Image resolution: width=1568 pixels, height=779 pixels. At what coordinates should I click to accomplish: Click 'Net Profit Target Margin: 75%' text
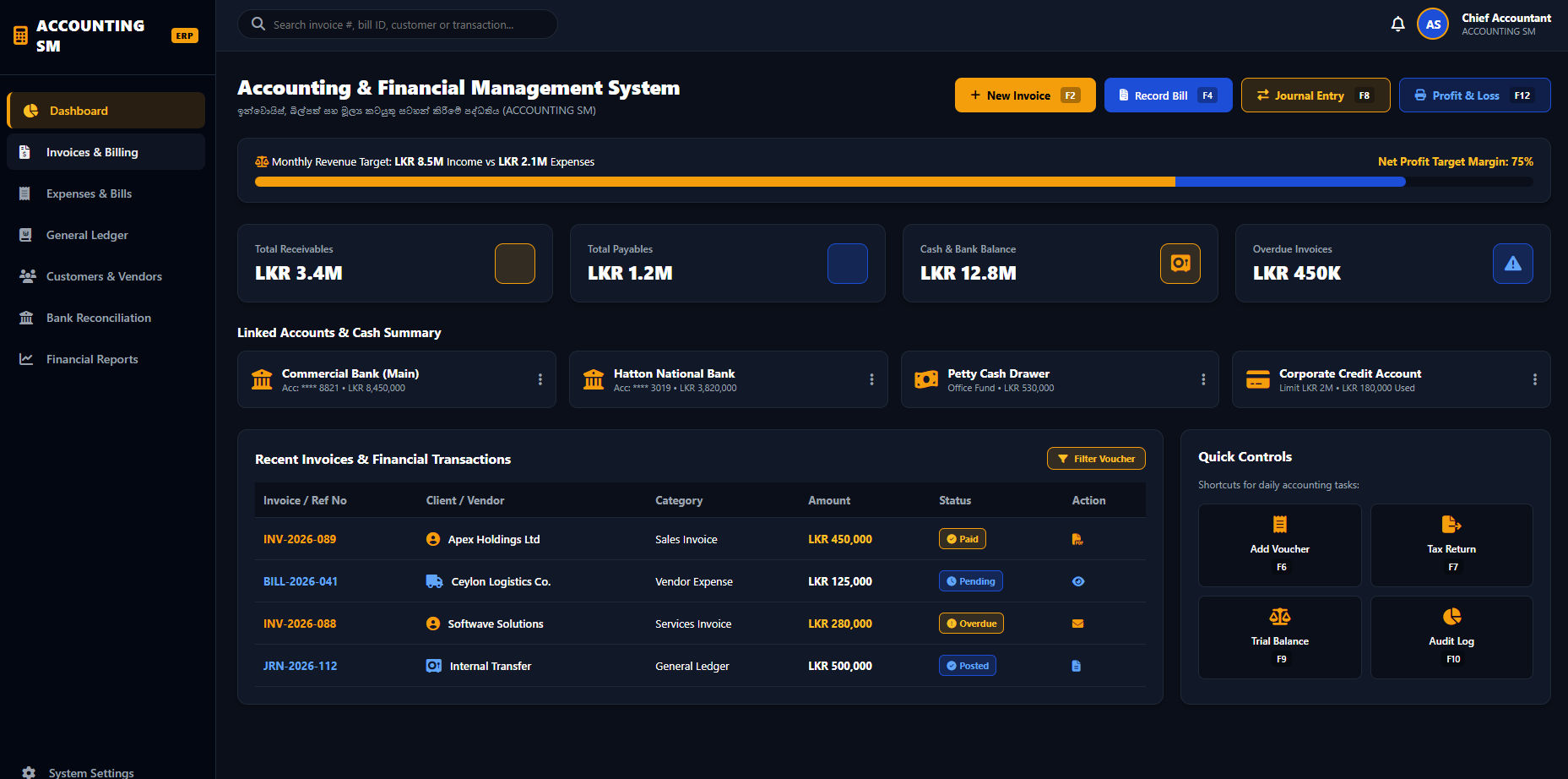coord(1456,161)
